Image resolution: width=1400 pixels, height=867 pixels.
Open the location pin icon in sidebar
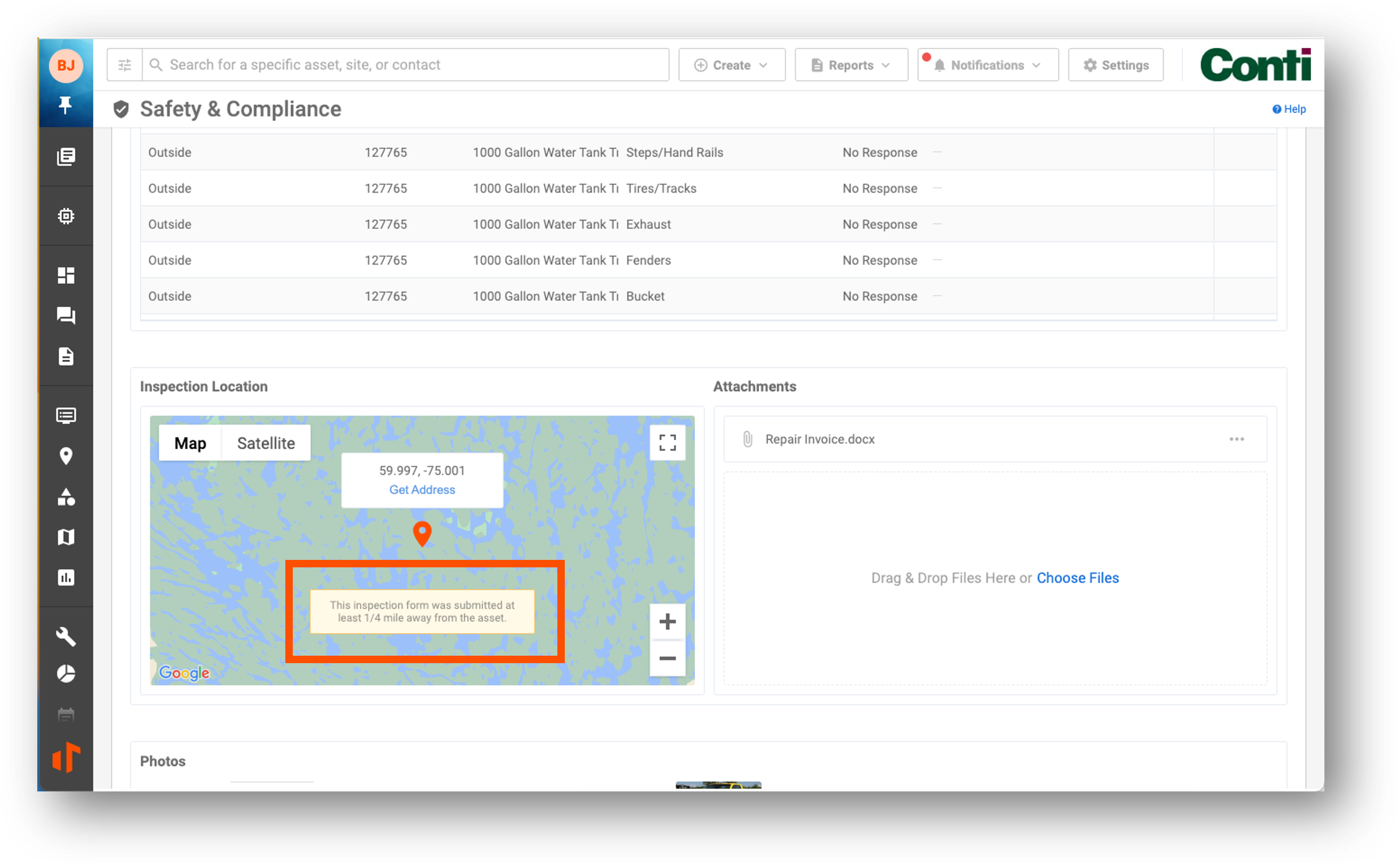66,456
